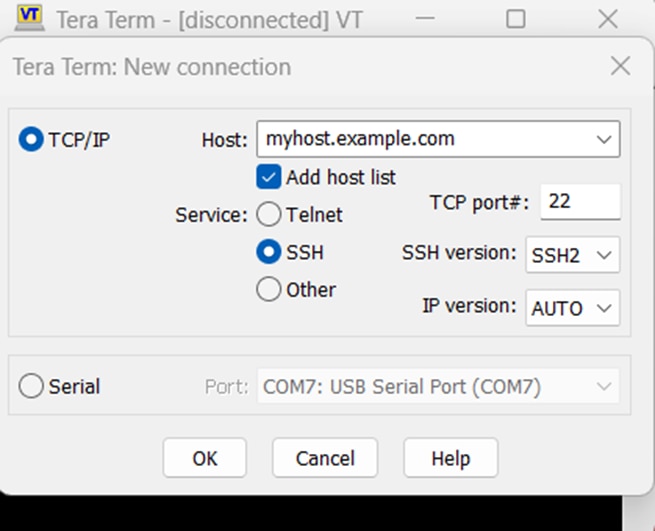Choose Other as the service
This screenshot has width=655, height=531.
click(269, 290)
